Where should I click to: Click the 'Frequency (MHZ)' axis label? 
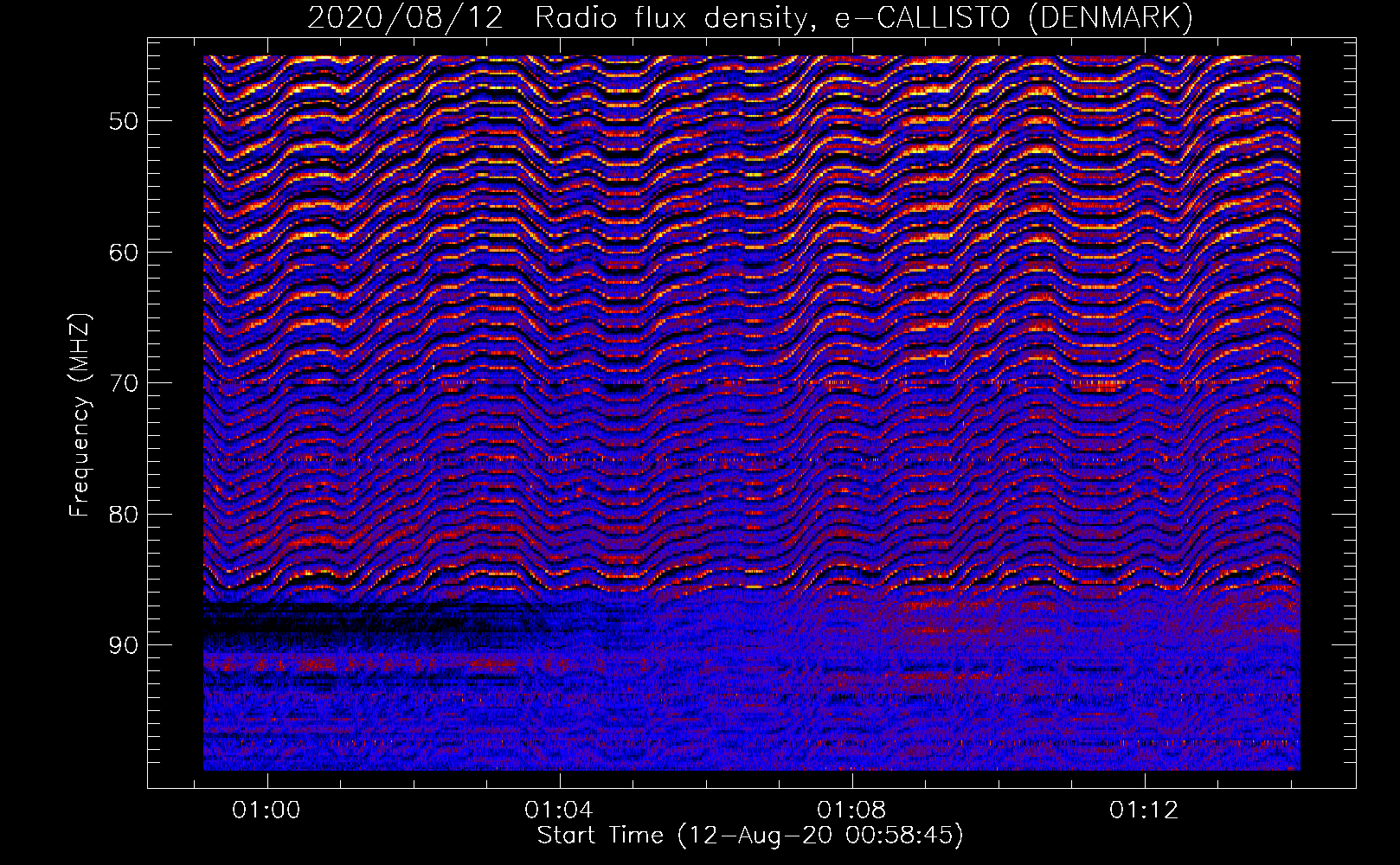coord(79,415)
